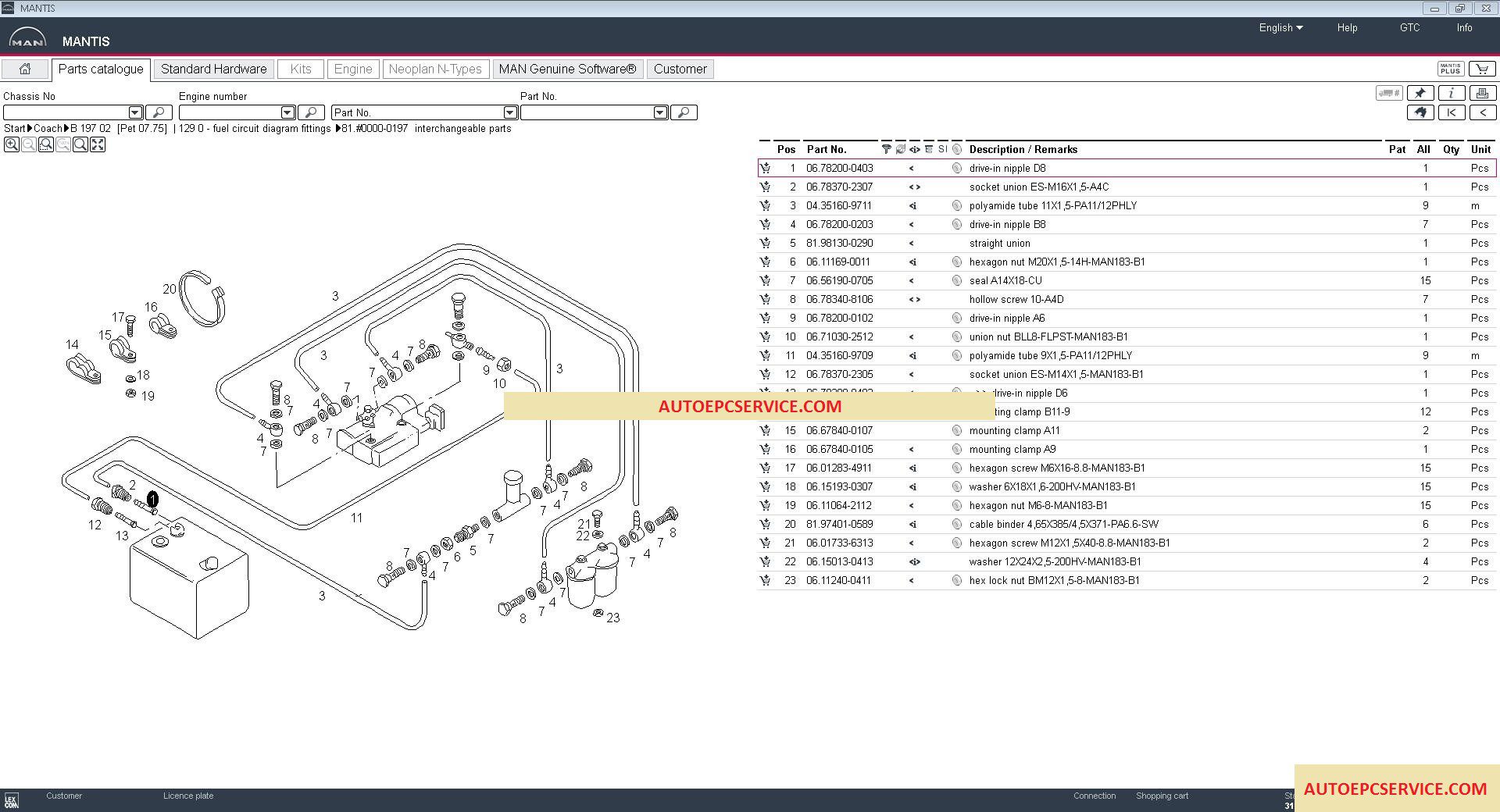Viewport: 1500px width, 812px height.
Task: Show the information (i) panel
Action: pyautogui.click(x=1452, y=93)
